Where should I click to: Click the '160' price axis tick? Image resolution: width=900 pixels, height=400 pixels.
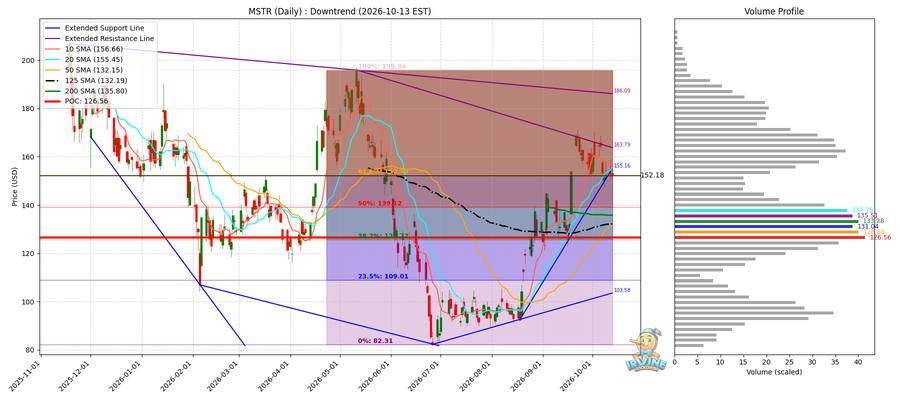coord(30,157)
